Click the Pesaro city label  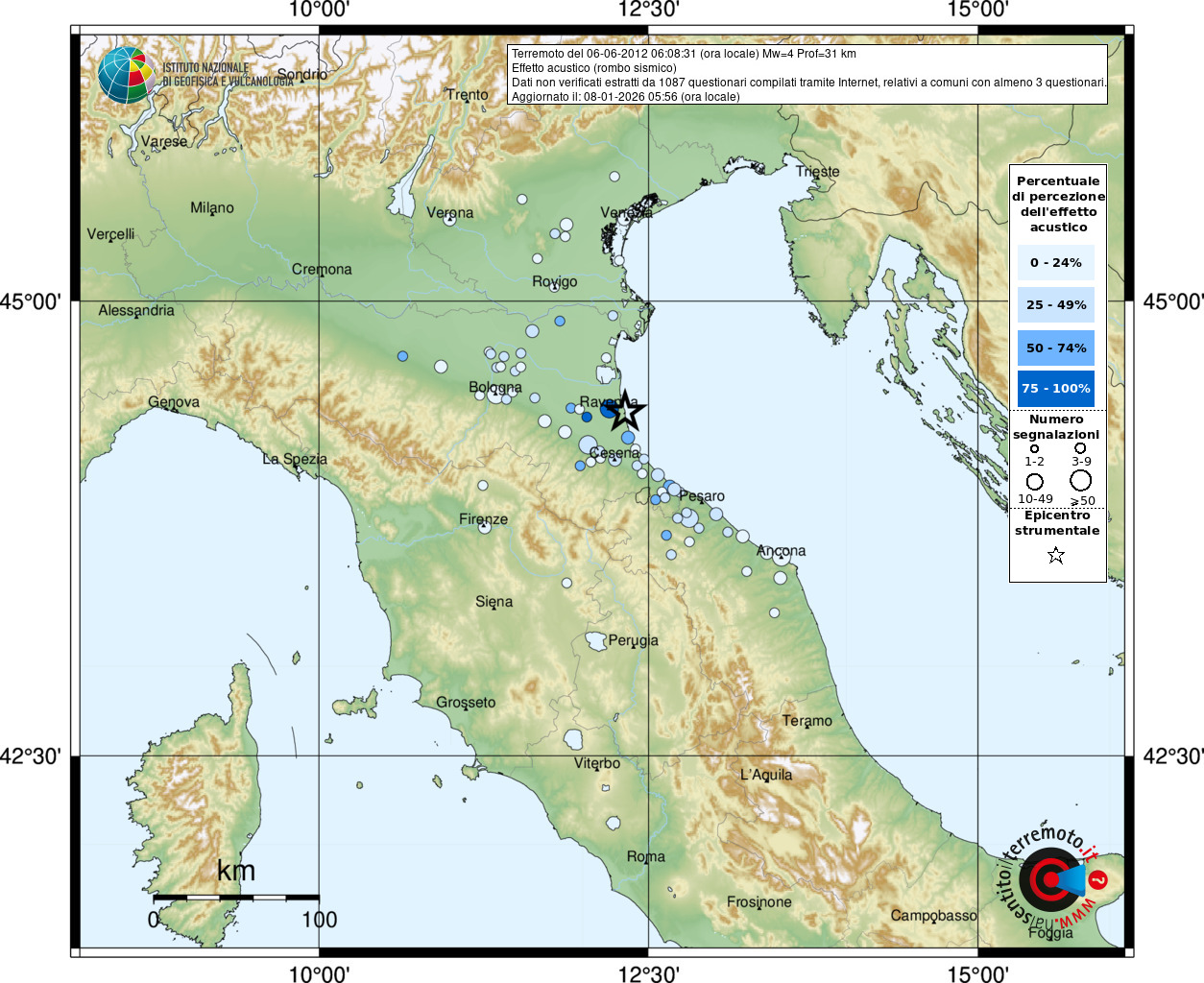click(x=702, y=496)
